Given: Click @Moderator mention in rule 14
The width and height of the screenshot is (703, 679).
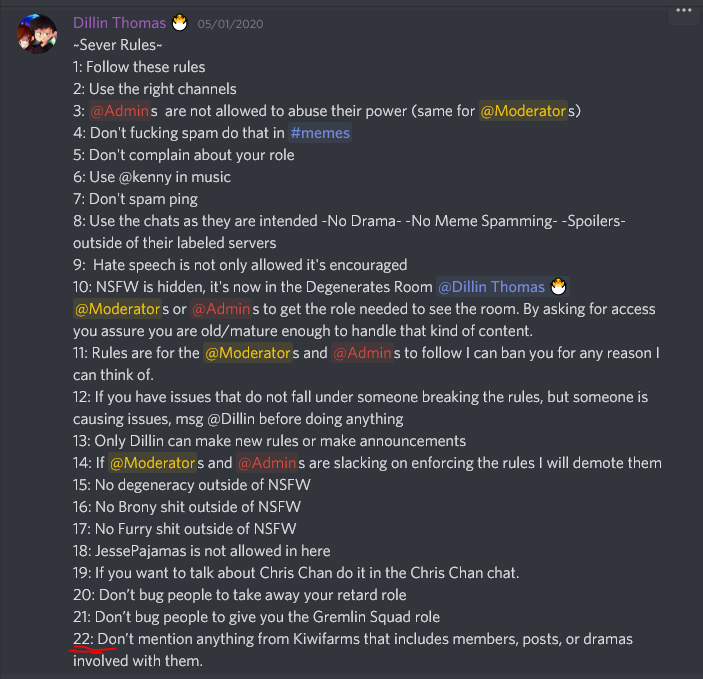Looking at the screenshot, I should click(x=152, y=462).
